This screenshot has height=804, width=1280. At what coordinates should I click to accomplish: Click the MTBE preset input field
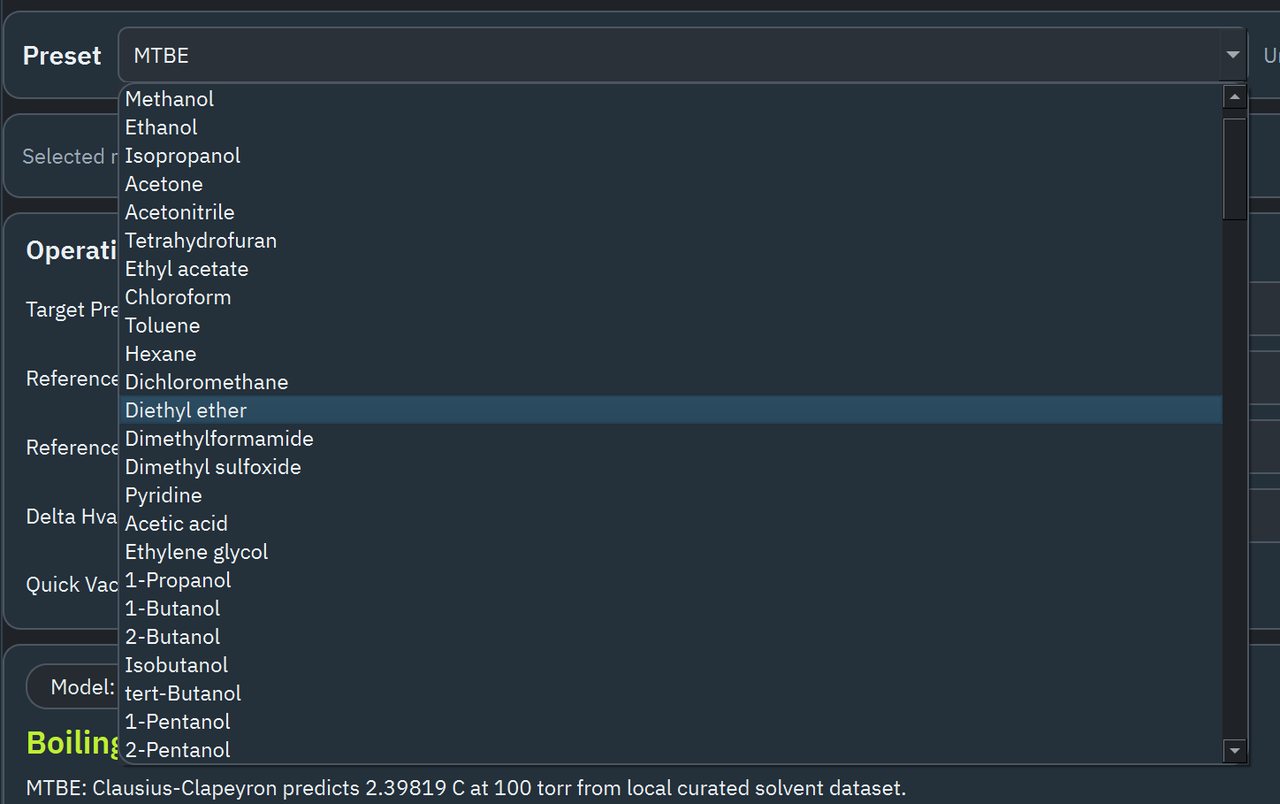[400, 55]
